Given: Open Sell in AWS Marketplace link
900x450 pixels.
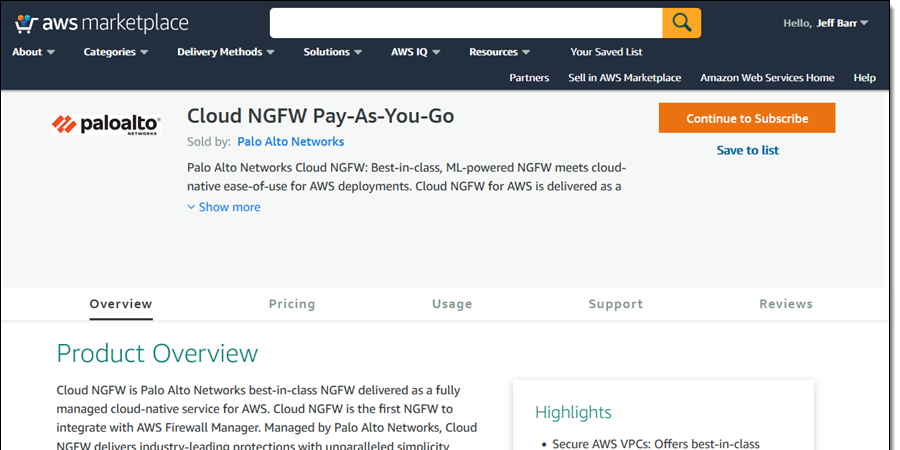Looking at the screenshot, I should (x=624, y=78).
